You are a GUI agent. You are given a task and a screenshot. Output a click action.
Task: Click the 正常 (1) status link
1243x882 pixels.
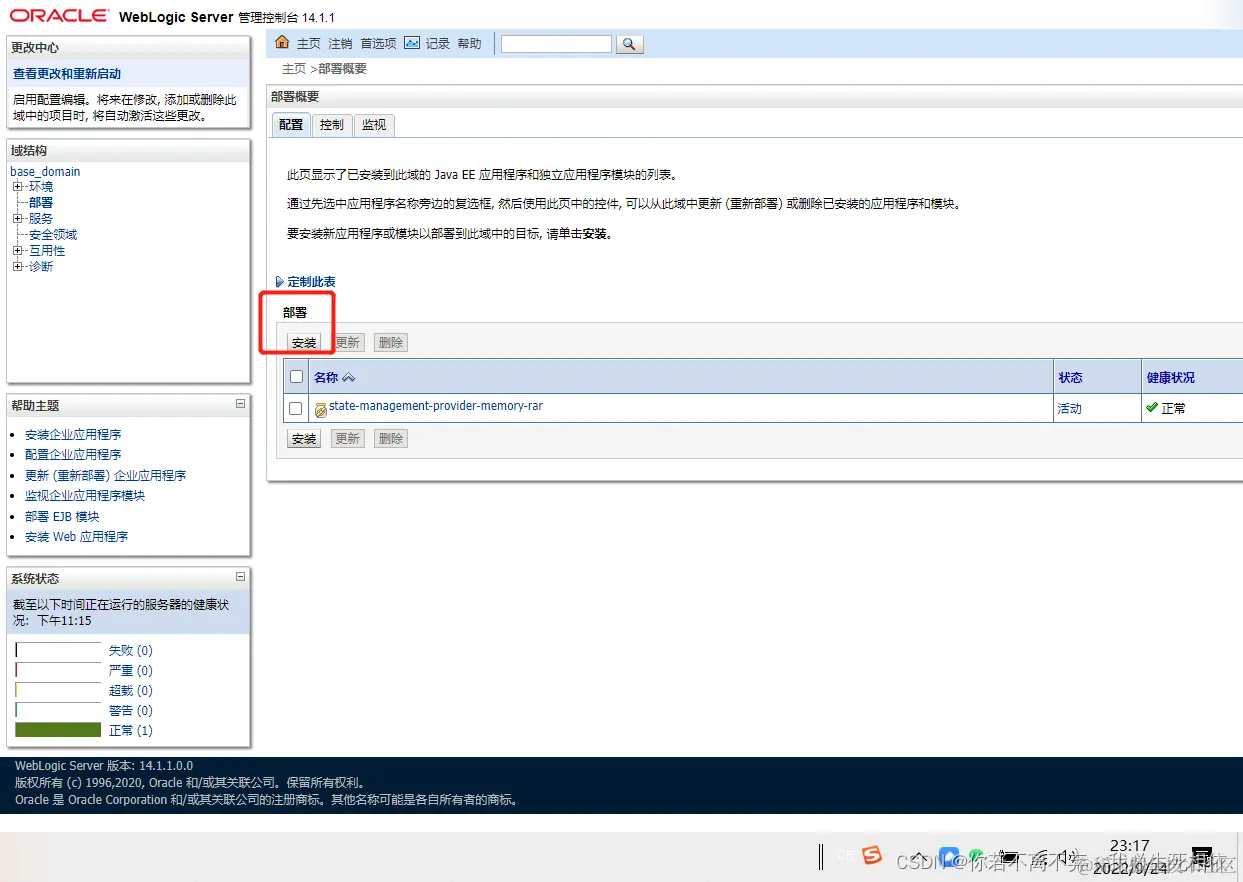(x=131, y=731)
